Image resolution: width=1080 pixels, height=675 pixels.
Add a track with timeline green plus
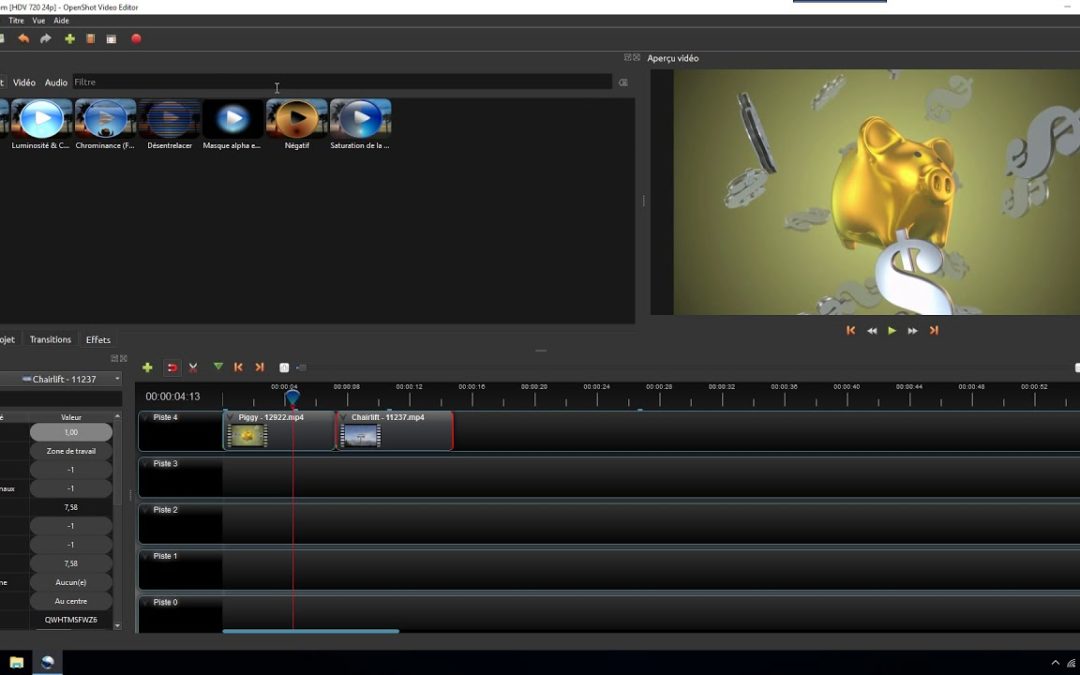(148, 368)
